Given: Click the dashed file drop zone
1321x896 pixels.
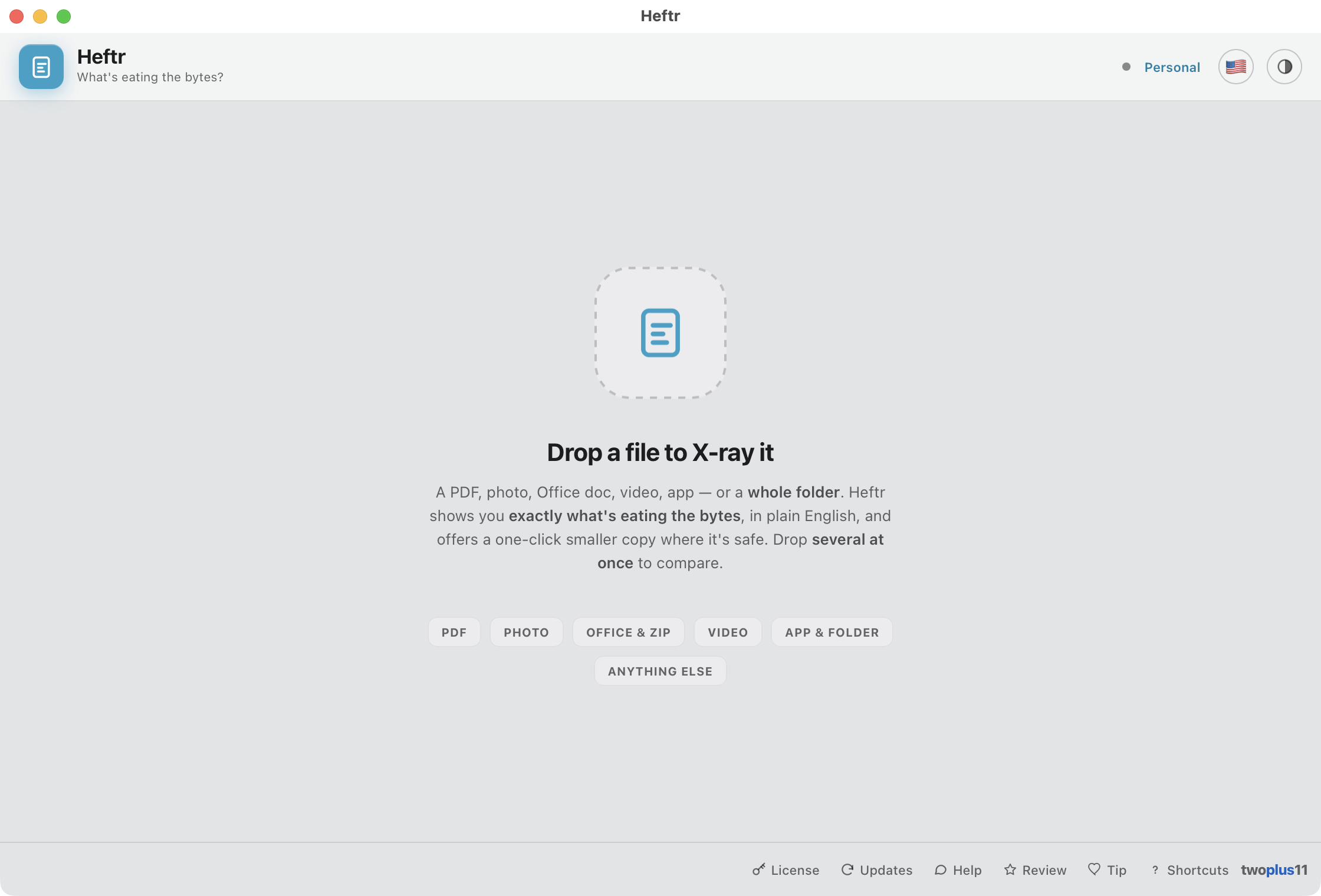Looking at the screenshot, I should pos(660,333).
